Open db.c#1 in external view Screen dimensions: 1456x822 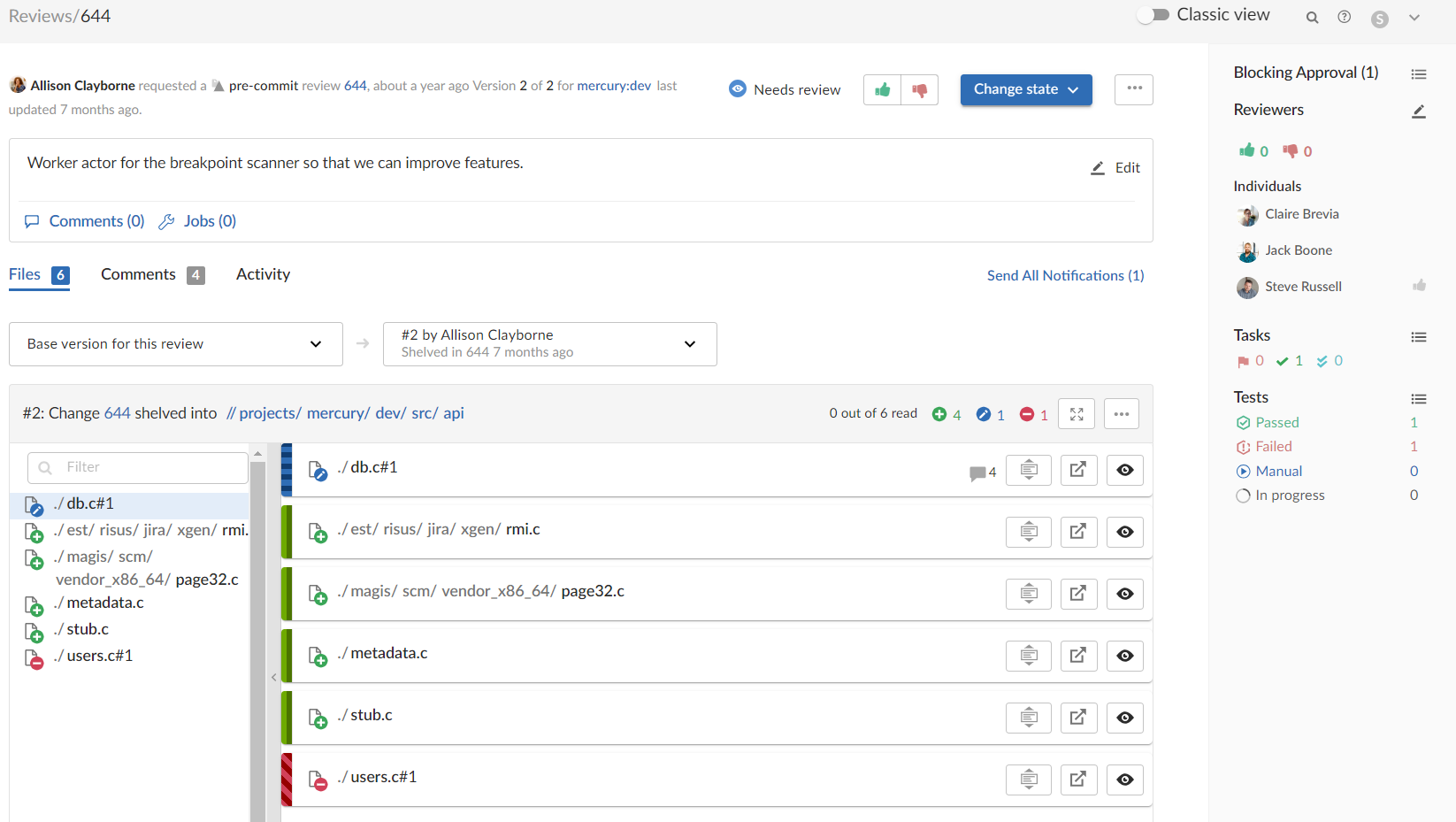click(x=1078, y=470)
